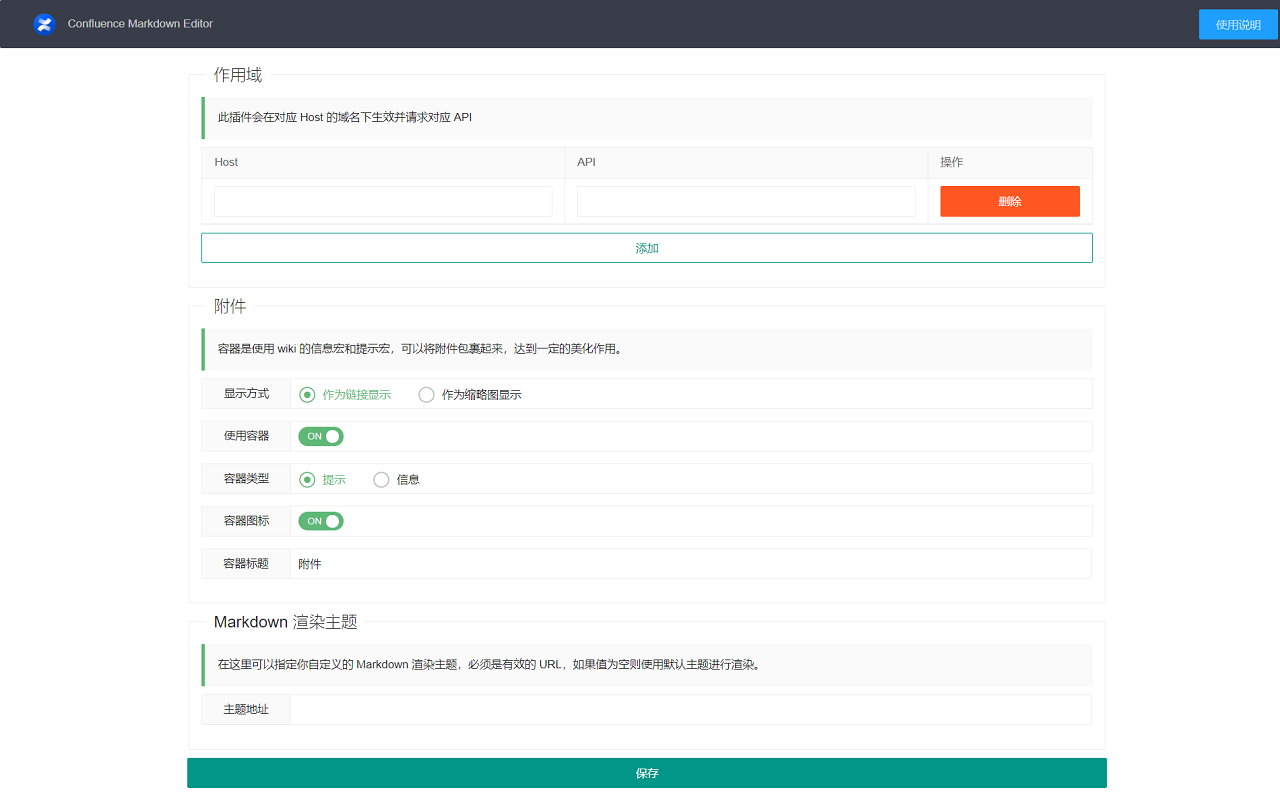Screen dimensions: 1280x800
Task: Click the 主题地址 input field
Action: pos(690,710)
